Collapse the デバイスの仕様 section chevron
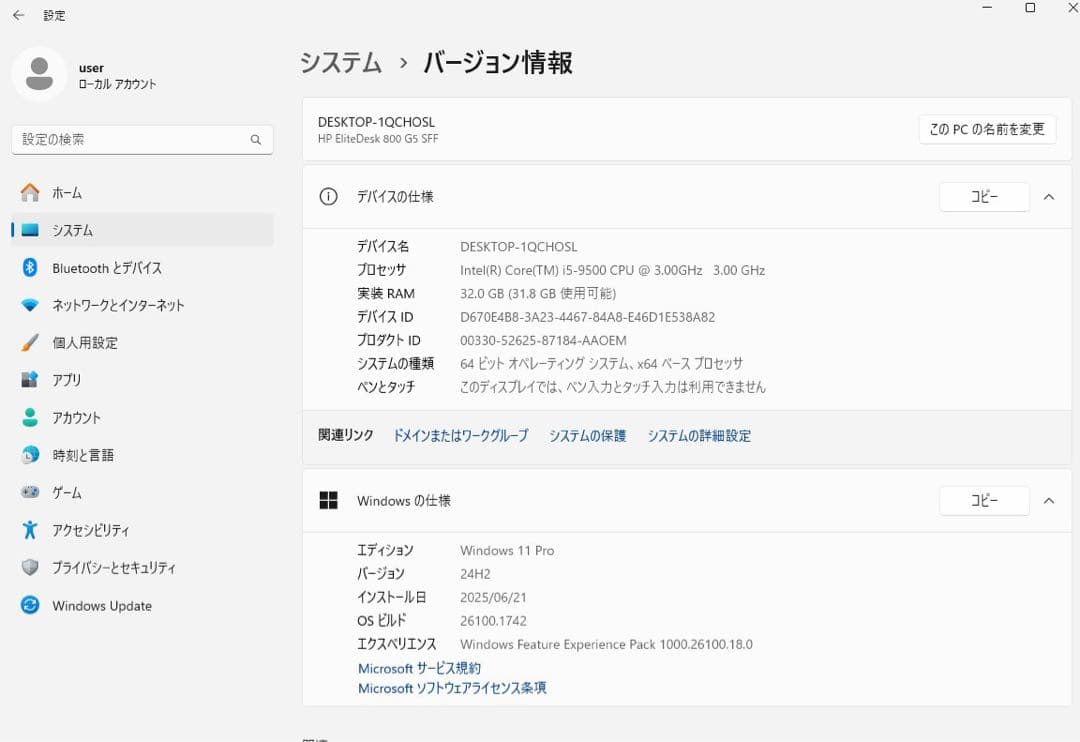The image size is (1080, 742). pos(1049,196)
